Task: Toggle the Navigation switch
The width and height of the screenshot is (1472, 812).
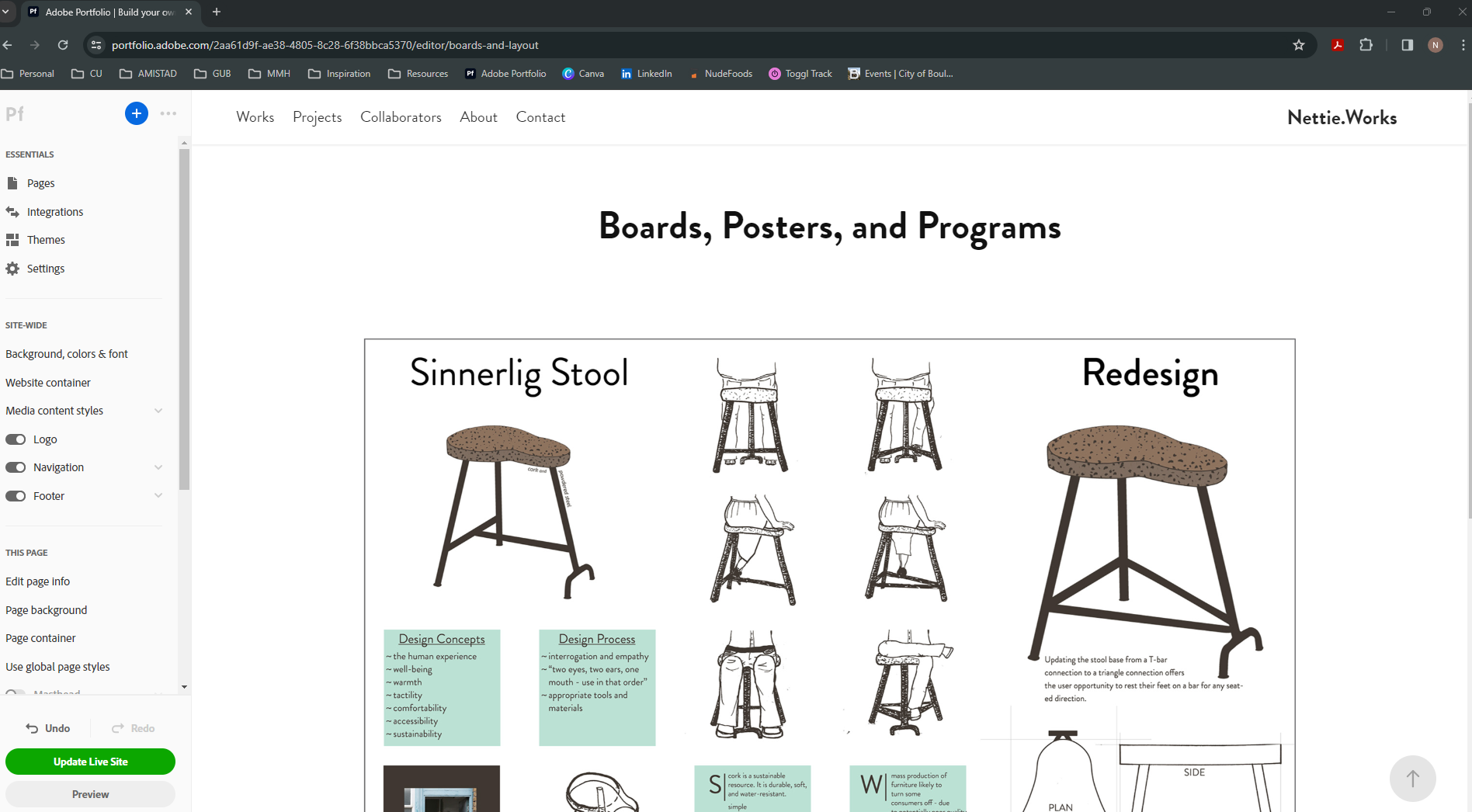Action: (16, 467)
